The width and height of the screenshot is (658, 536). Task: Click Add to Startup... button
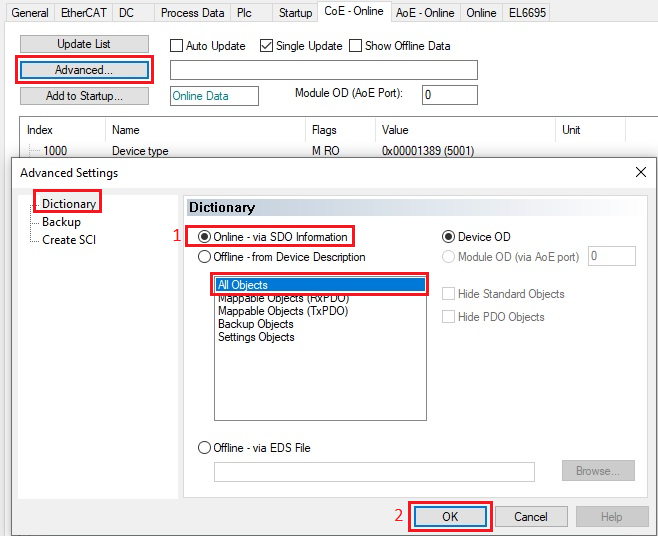coord(84,96)
